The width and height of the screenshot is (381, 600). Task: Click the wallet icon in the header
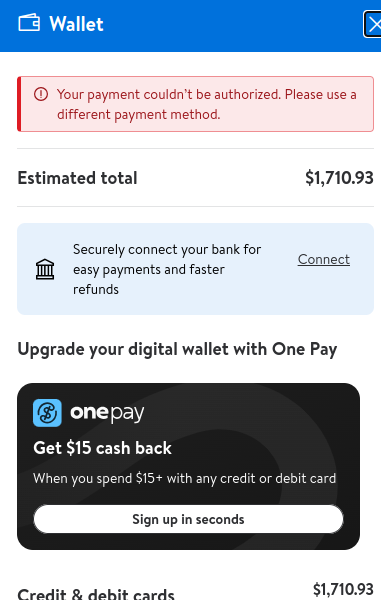click(x=29, y=23)
